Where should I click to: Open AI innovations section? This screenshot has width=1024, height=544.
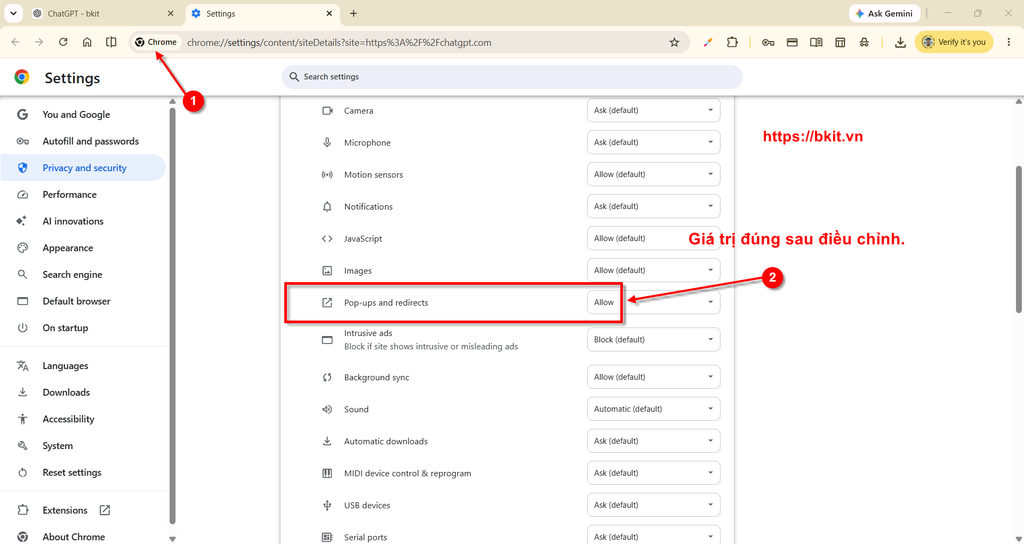tap(83, 221)
